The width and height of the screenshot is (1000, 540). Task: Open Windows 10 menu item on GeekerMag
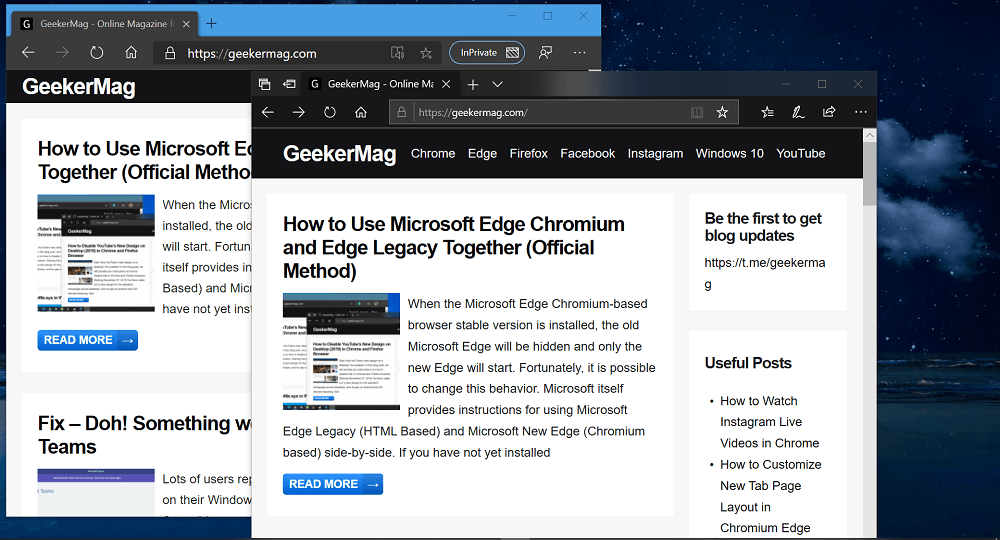point(730,154)
